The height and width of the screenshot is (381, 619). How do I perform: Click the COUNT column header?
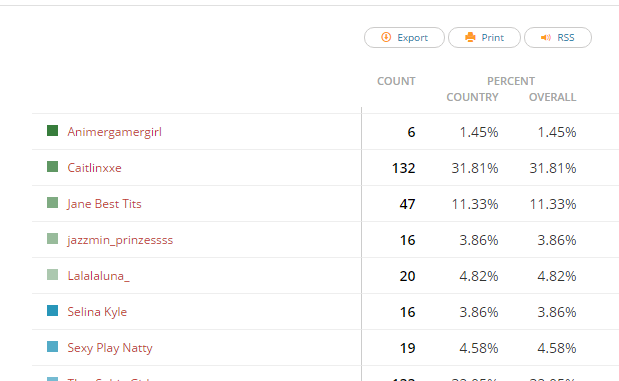[x=396, y=81]
